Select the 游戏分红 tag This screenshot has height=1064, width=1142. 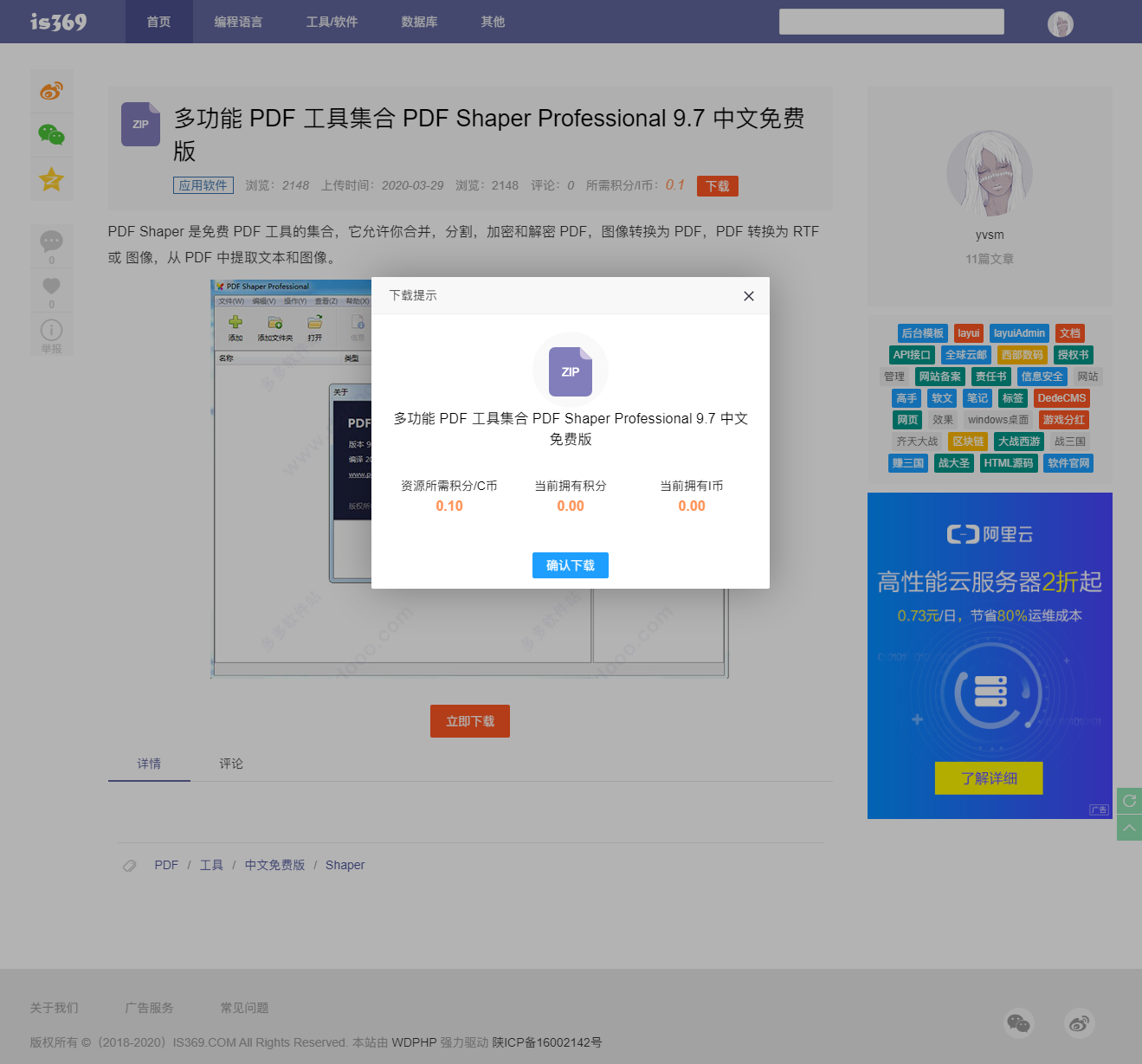(1063, 420)
